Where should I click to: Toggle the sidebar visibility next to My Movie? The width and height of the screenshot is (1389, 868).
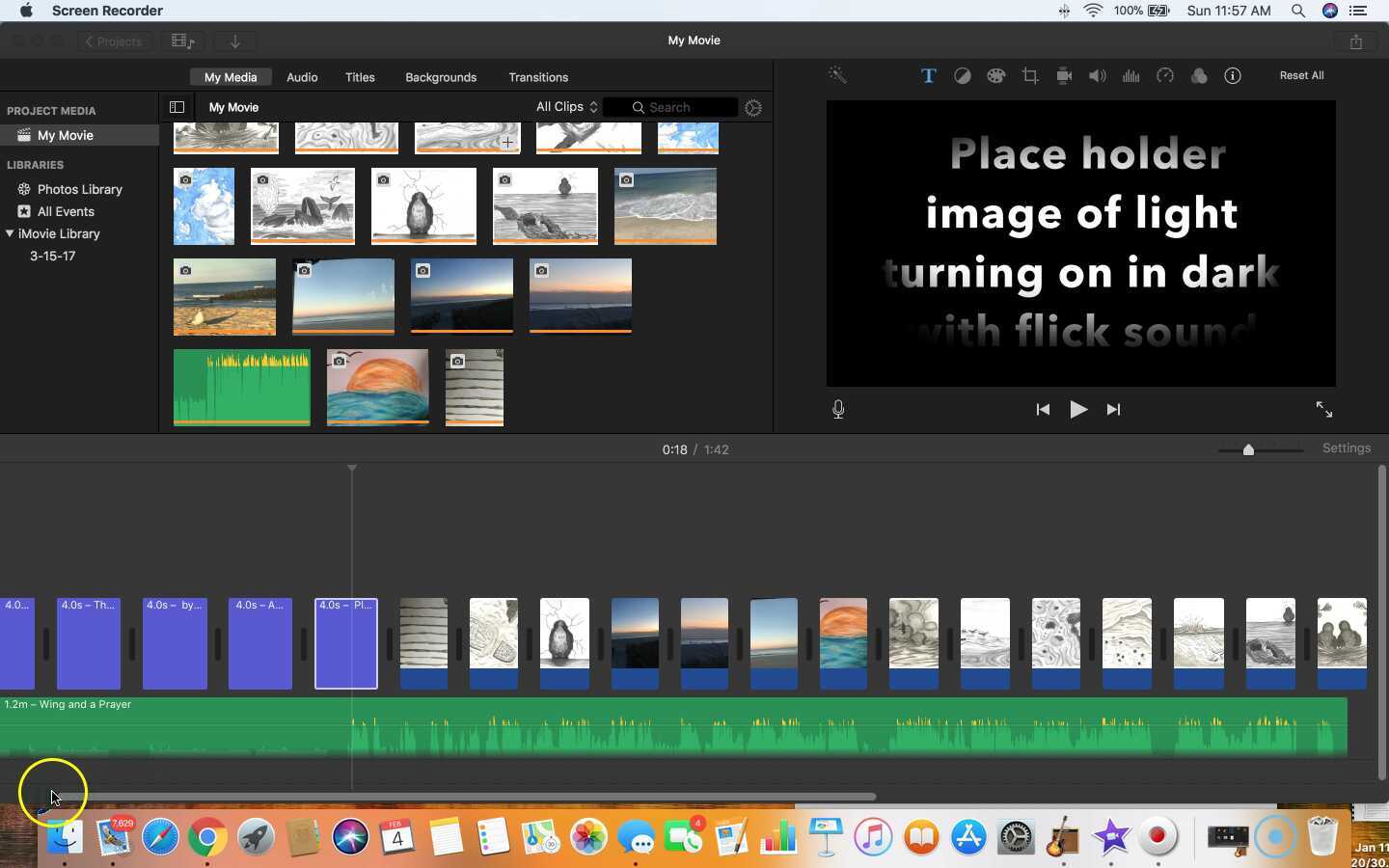click(177, 107)
